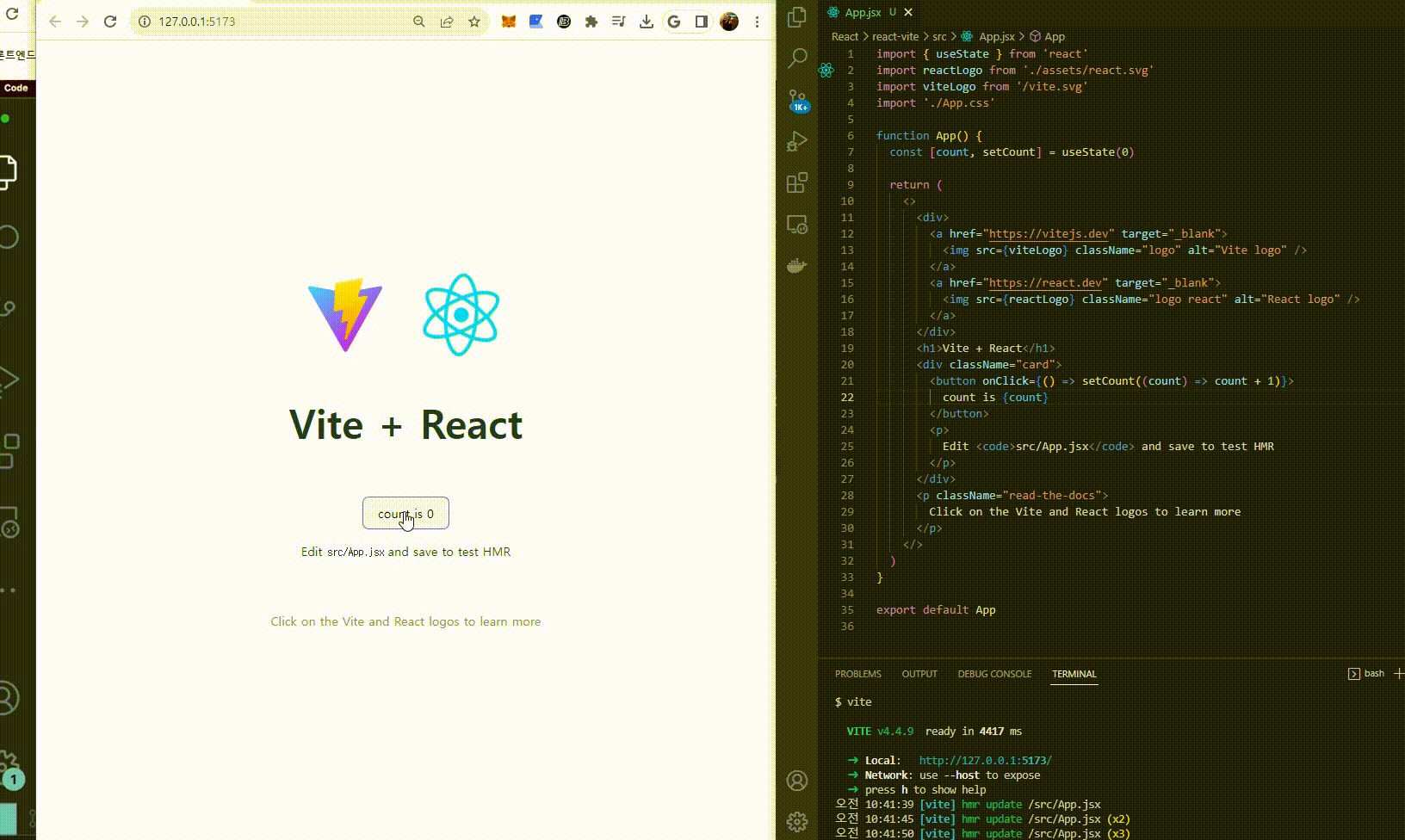Open the Remote Explorer view

click(x=797, y=225)
